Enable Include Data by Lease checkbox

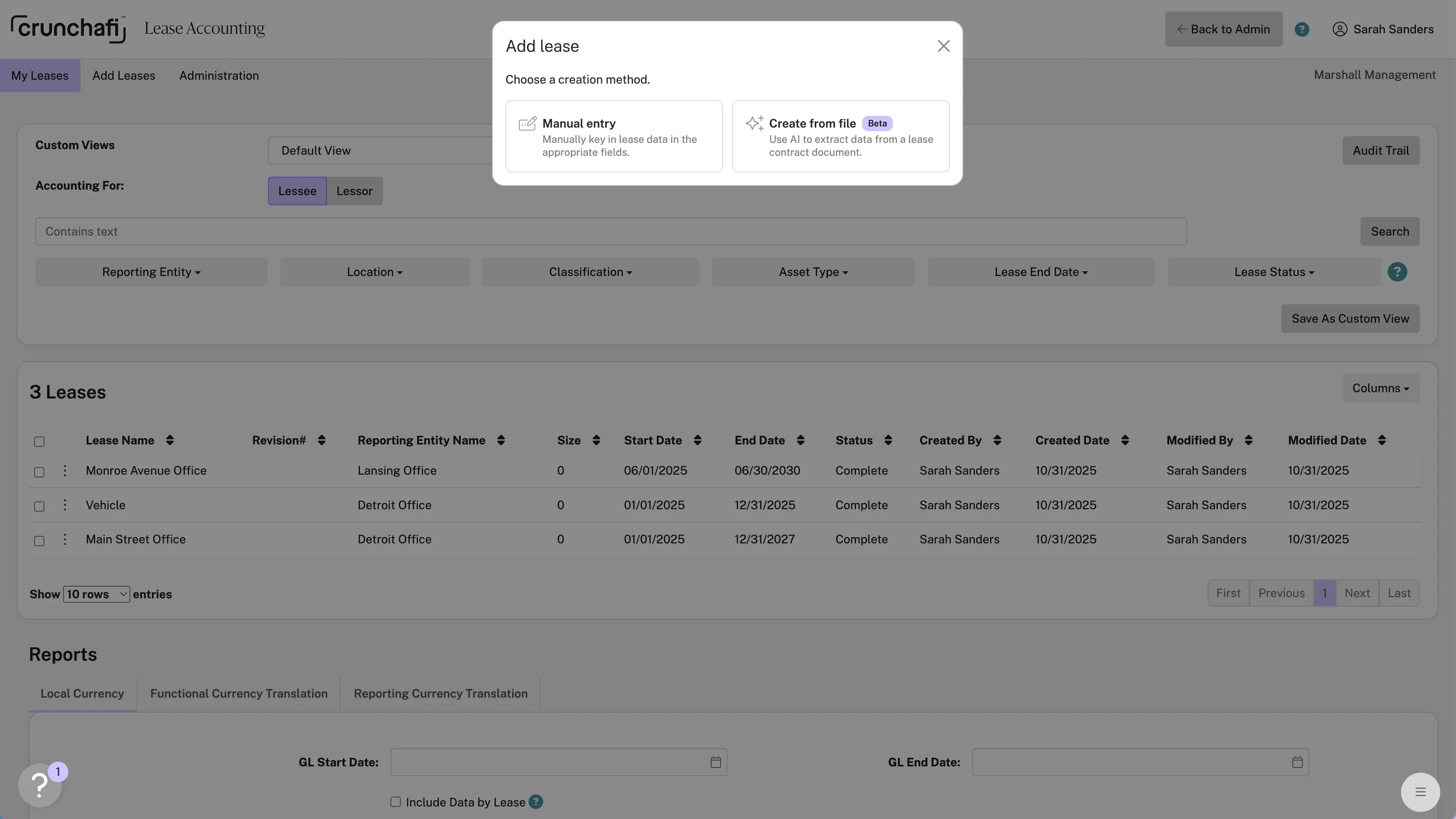tap(395, 801)
